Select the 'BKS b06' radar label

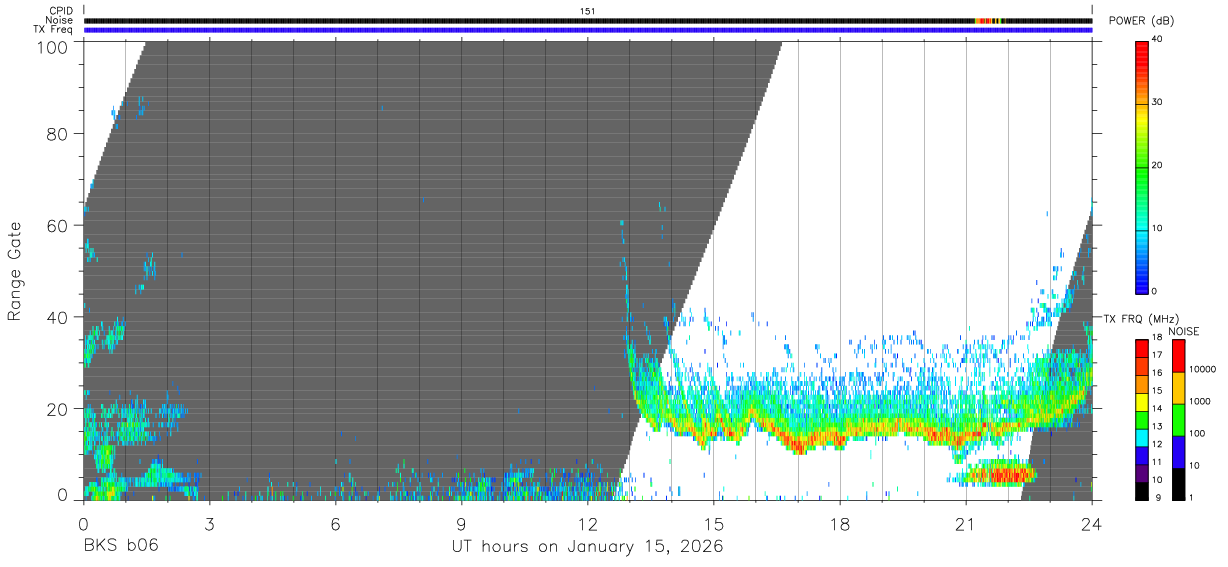(120, 546)
